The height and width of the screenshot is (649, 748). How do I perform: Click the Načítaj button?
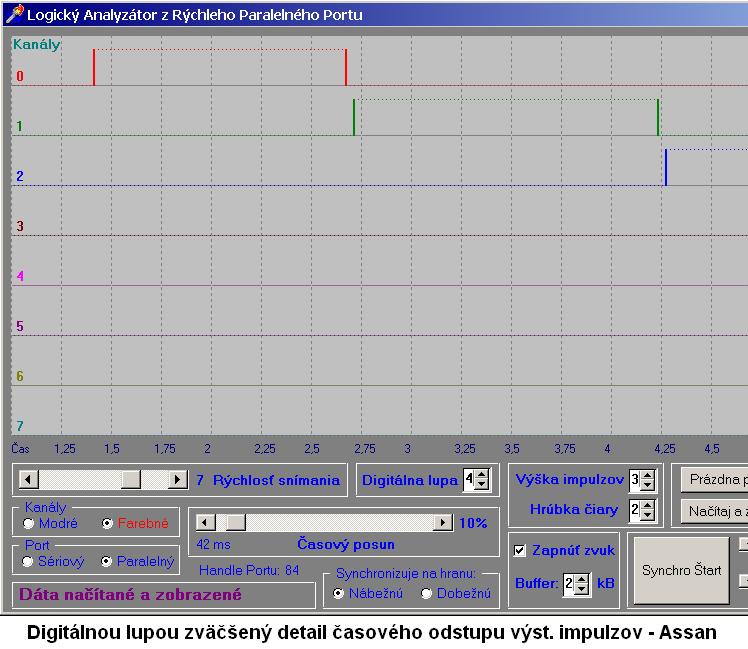point(716,512)
